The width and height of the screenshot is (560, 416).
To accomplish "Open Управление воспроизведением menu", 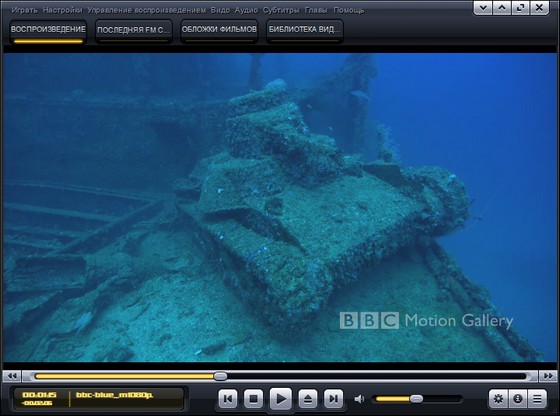I will point(146,10).
